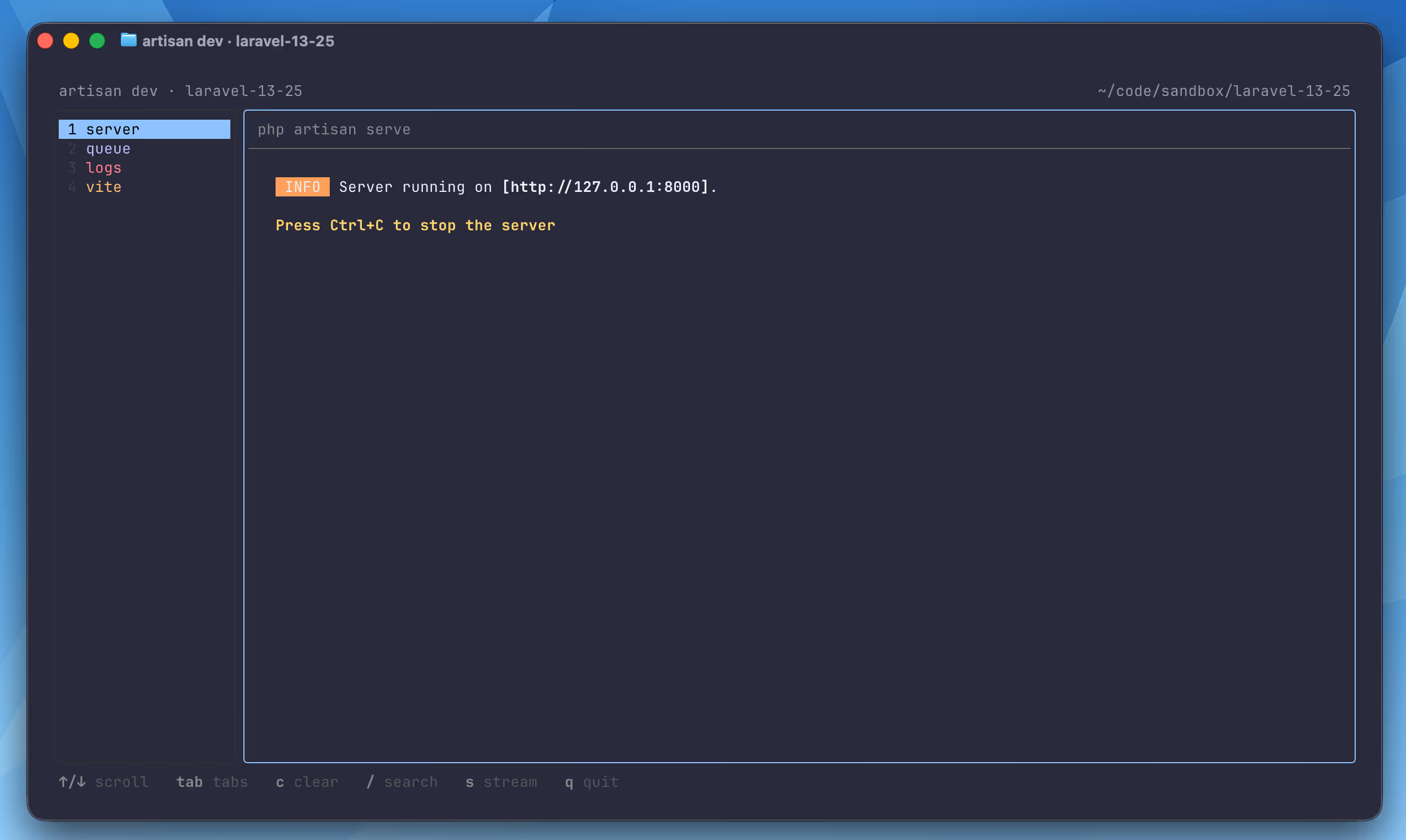Click the 'php artisan serve' command header
Viewport: 1406px width, 840px height.
point(334,130)
